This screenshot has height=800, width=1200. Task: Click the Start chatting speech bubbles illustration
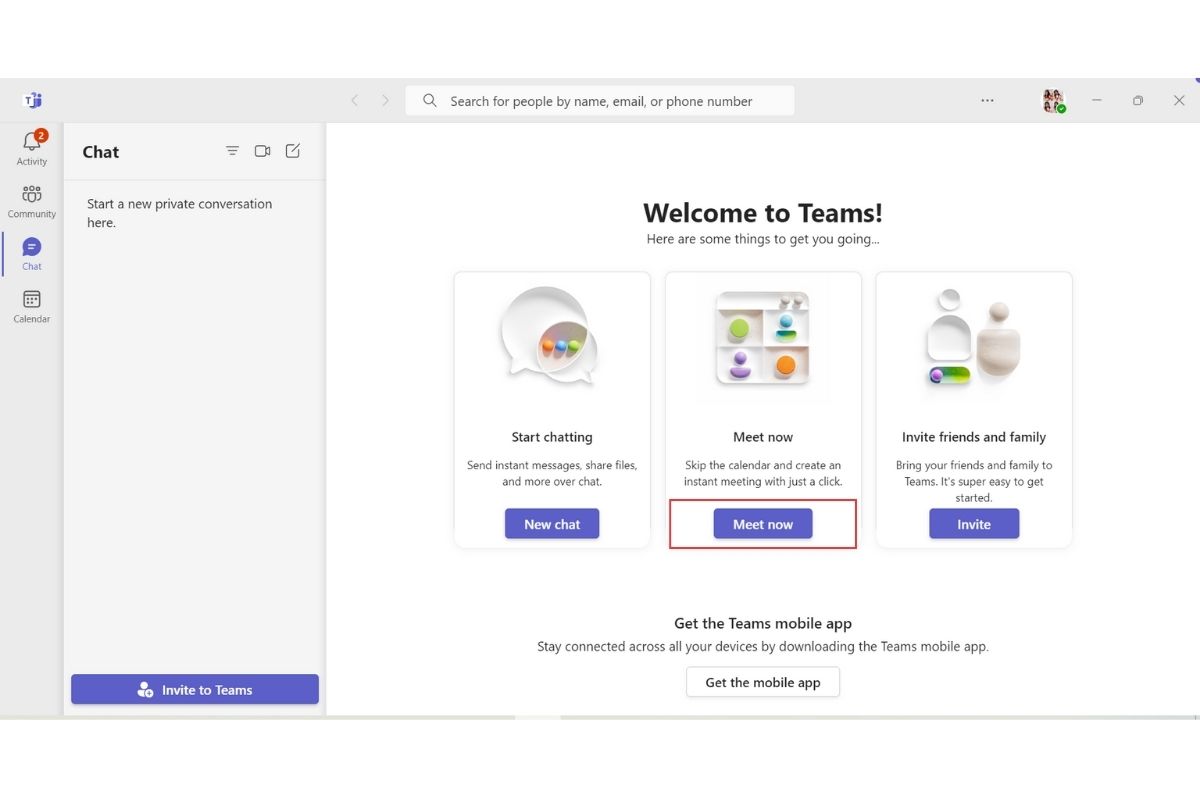click(x=551, y=337)
